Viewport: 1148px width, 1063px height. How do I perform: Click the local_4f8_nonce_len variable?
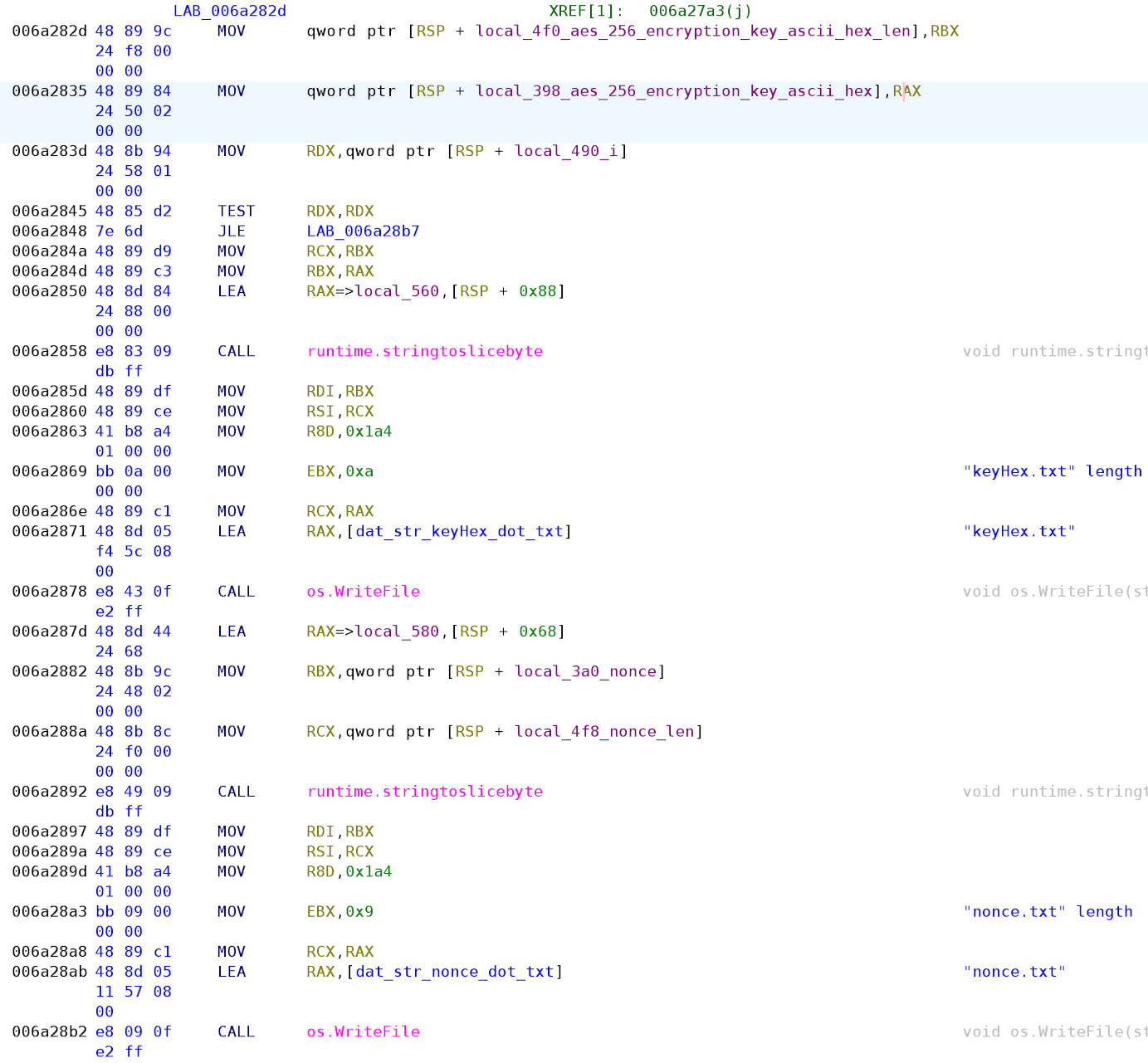click(x=605, y=732)
